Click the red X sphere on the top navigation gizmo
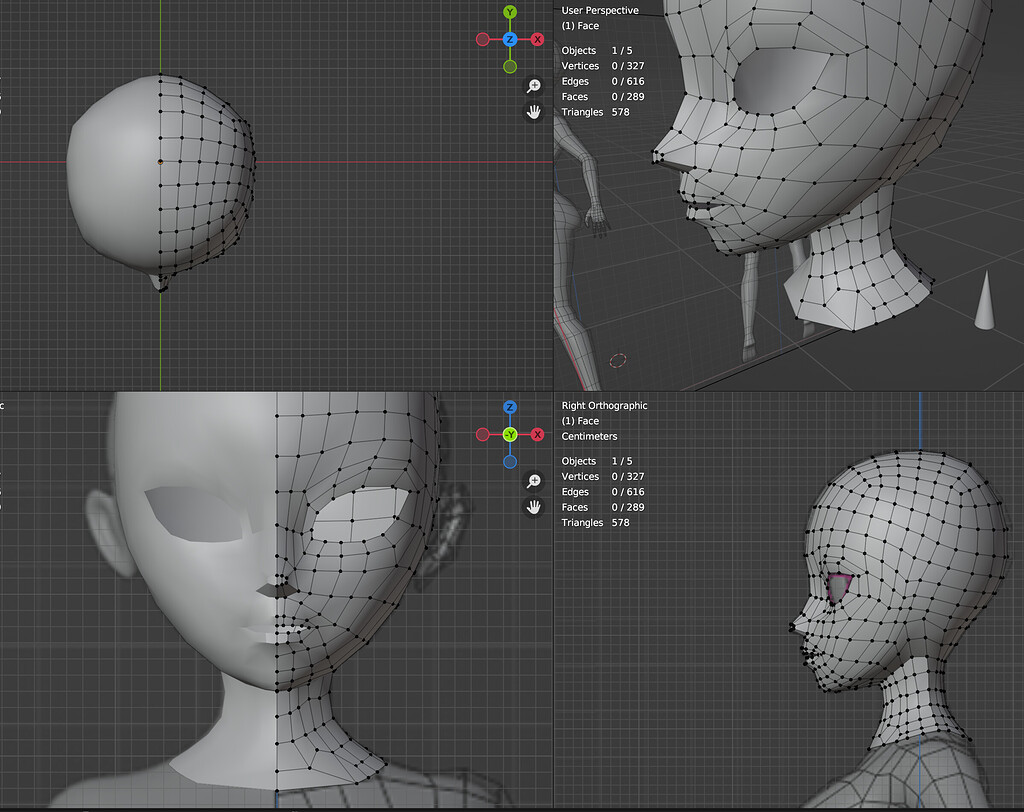Screen dimensions: 1024x812 click(x=538, y=38)
